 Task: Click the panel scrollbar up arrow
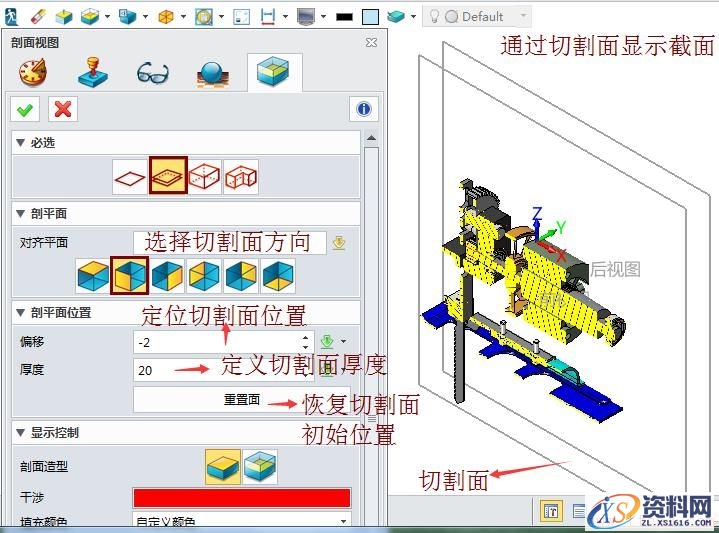coord(371,138)
